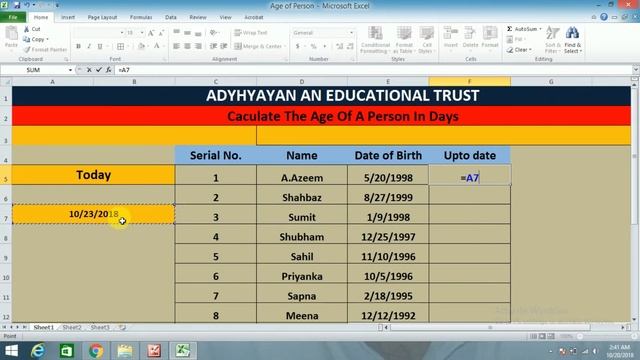
Task: Click the Insert Function fx icon
Action: 109,70
